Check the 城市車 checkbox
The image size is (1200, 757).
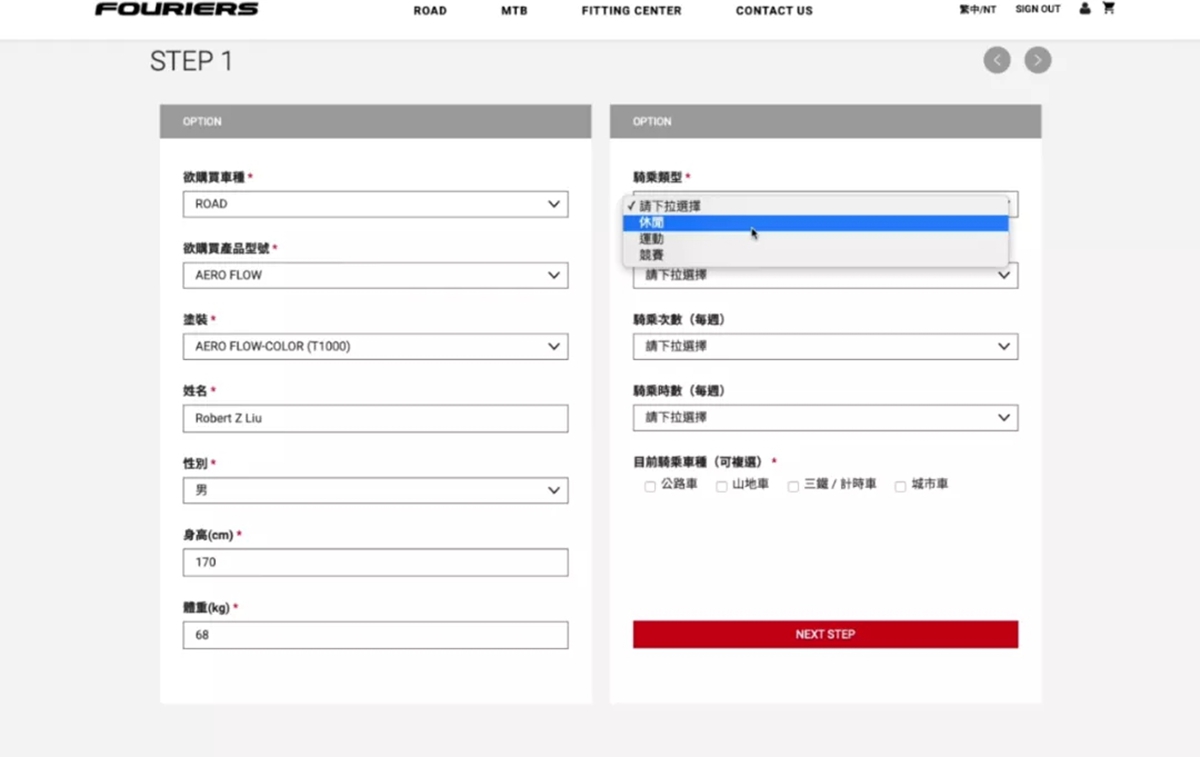[900, 486]
